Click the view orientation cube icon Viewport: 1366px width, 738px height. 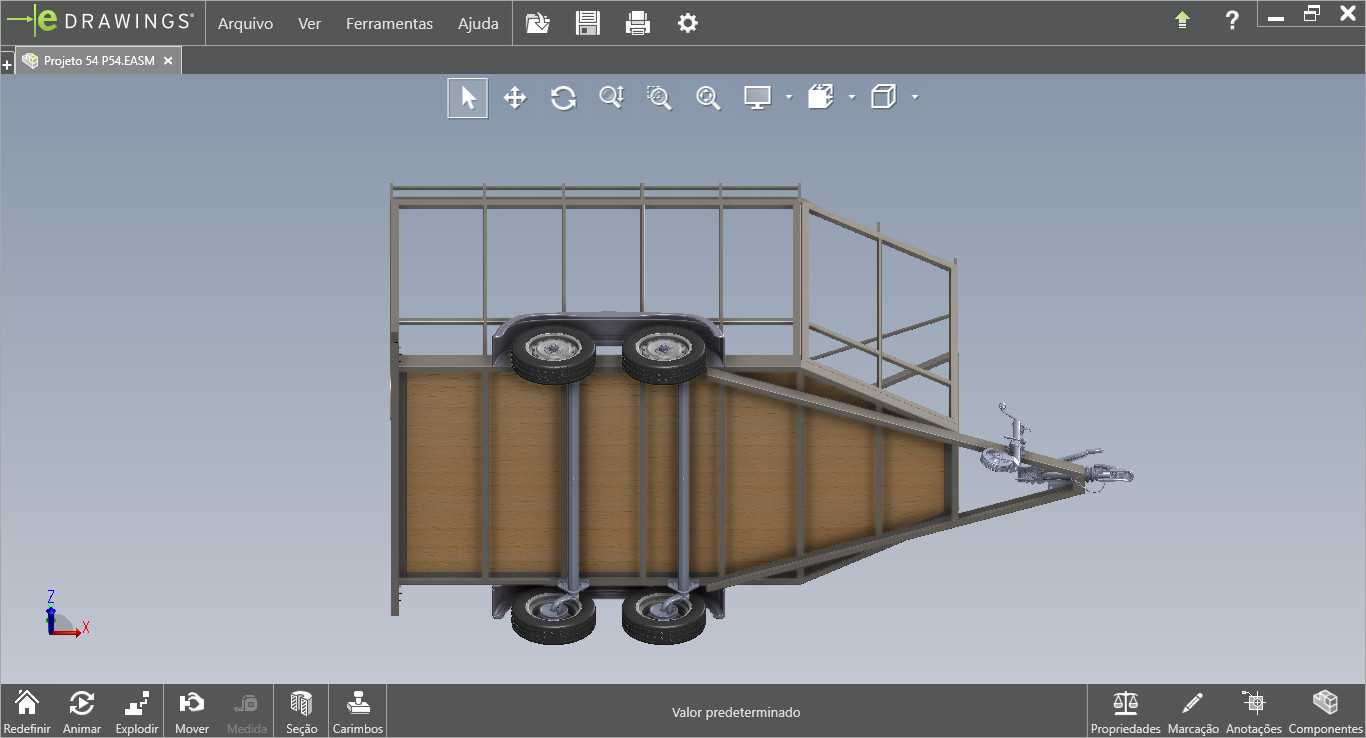coord(821,98)
